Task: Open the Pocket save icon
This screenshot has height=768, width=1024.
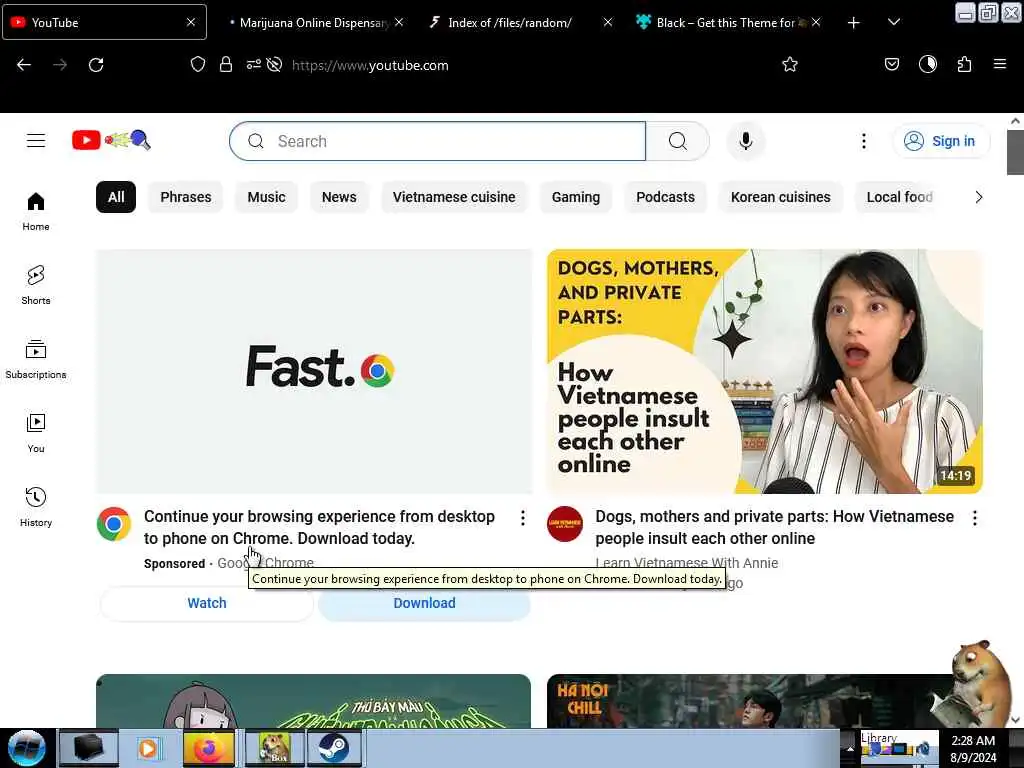Action: coord(891,64)
